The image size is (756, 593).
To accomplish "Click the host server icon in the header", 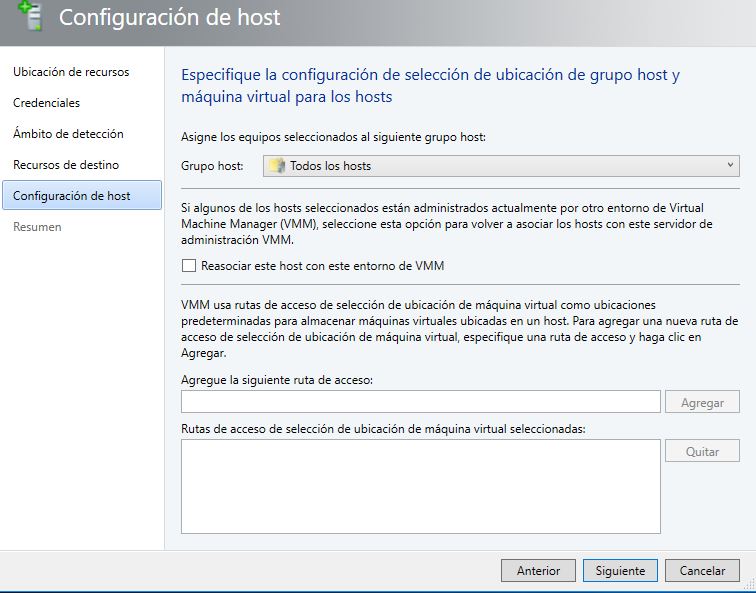I will [x=31, y=18].
